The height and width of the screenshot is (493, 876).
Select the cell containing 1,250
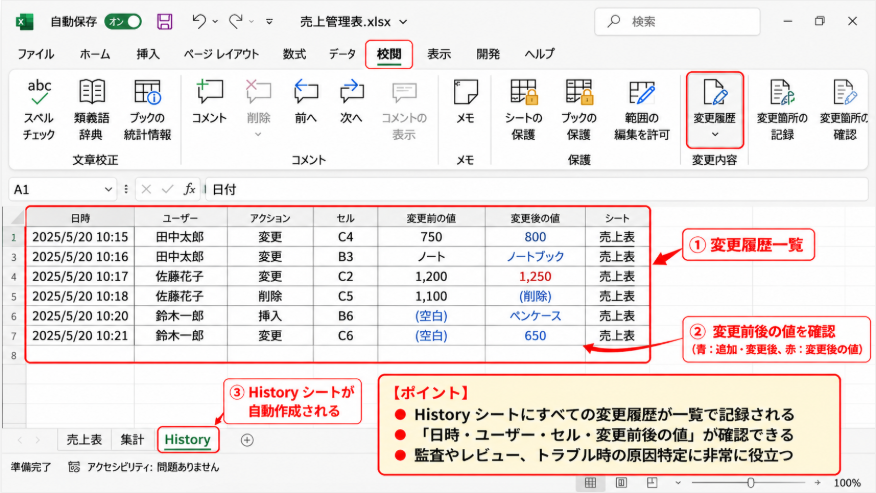[x=535, y=277]
